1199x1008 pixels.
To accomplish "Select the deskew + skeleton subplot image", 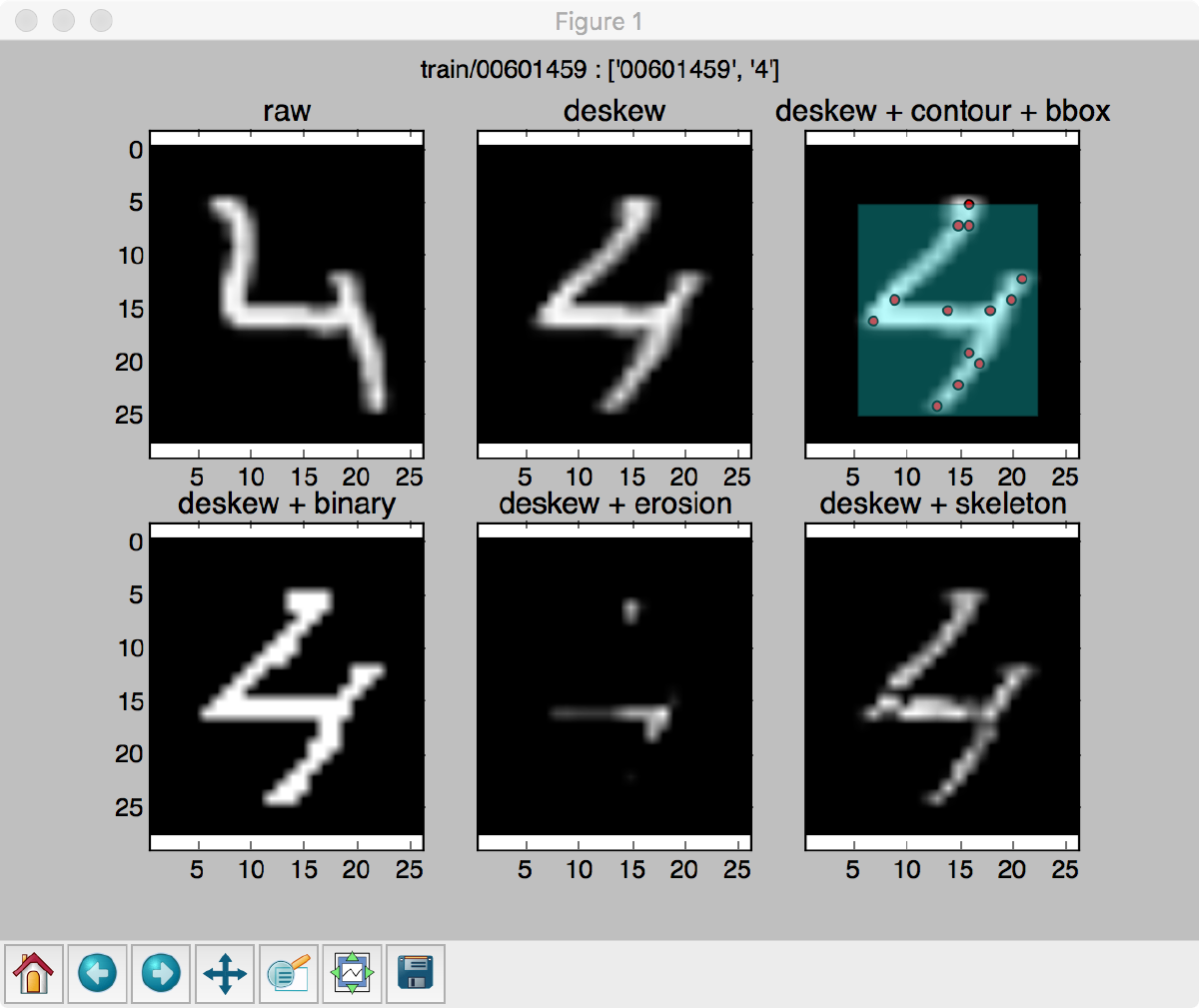I will point(940,687).
